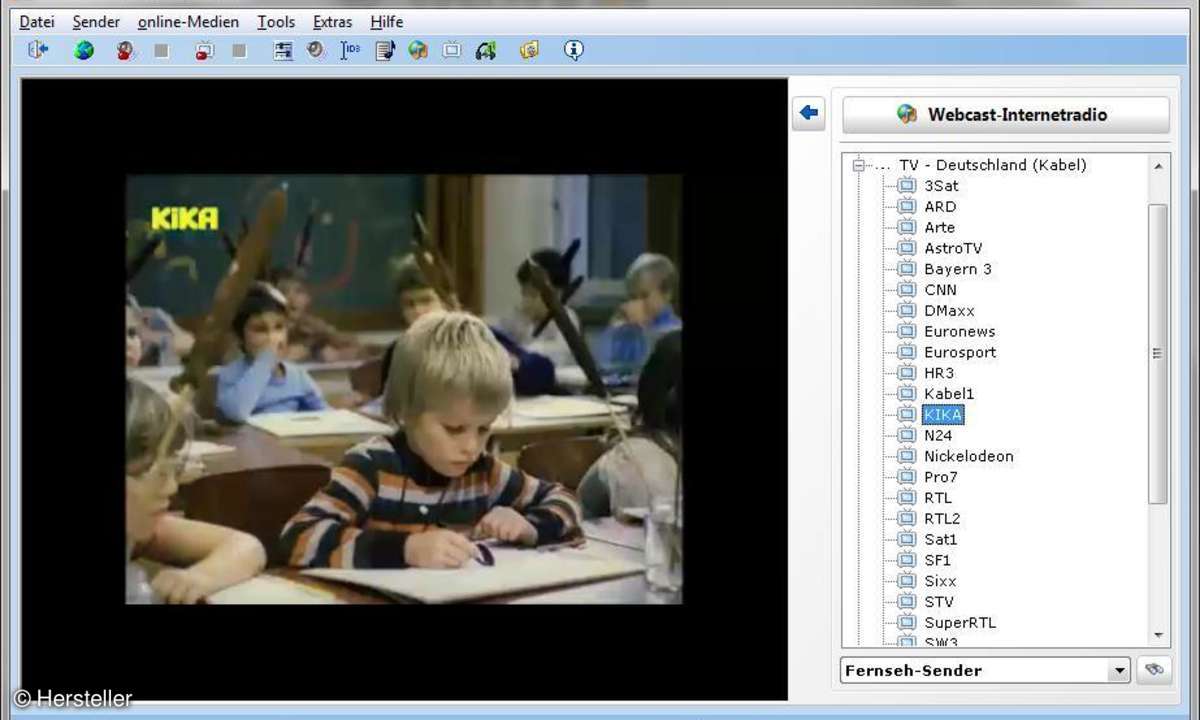Click the TV icon next to CNN
This screenshot has width=1200, height=720.
click(906, 290)
